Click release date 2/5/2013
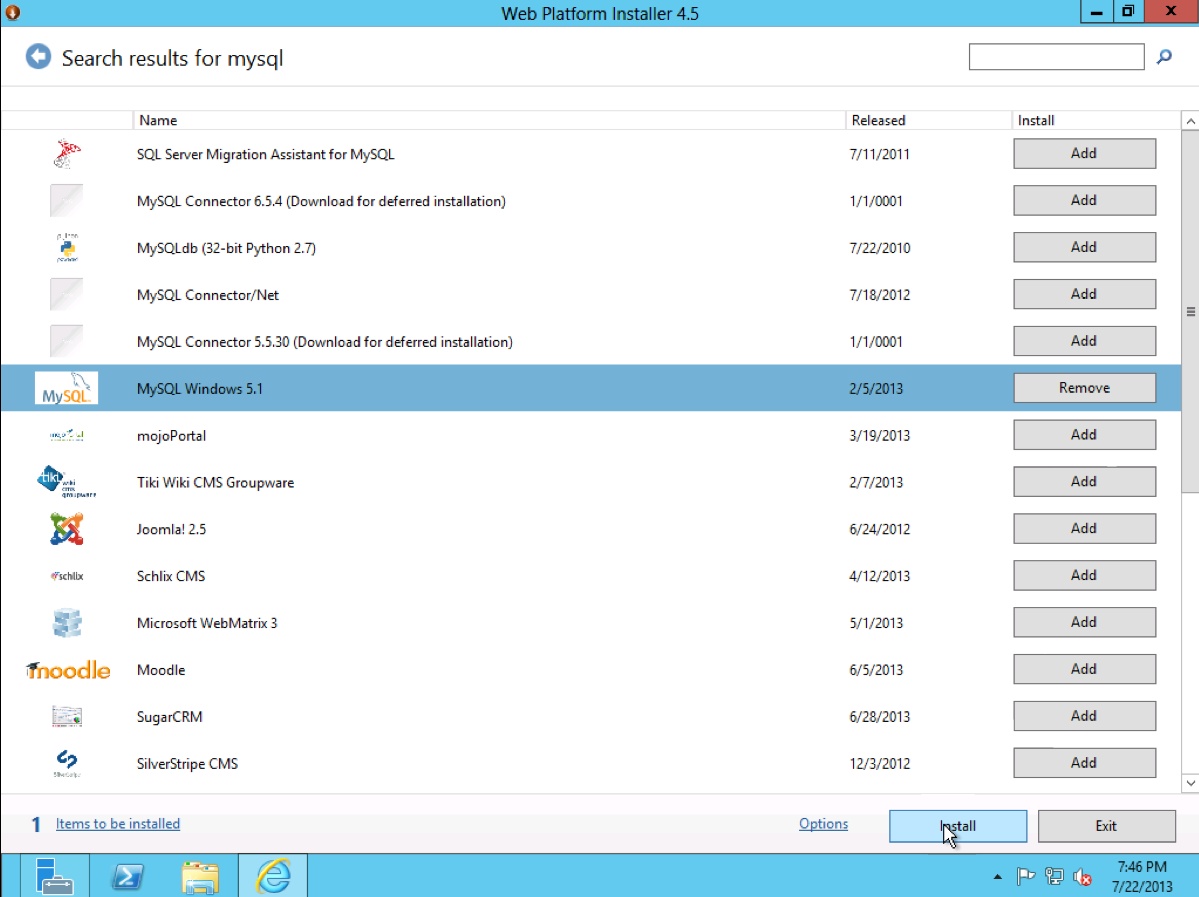Image resolution: width=1199 pixels, height=897 pixels. pyautogui.click(x=876, y=388)
